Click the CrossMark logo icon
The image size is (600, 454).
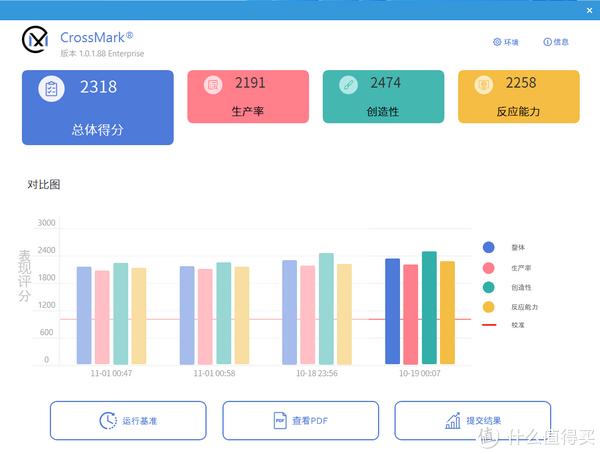pos(35,39)
